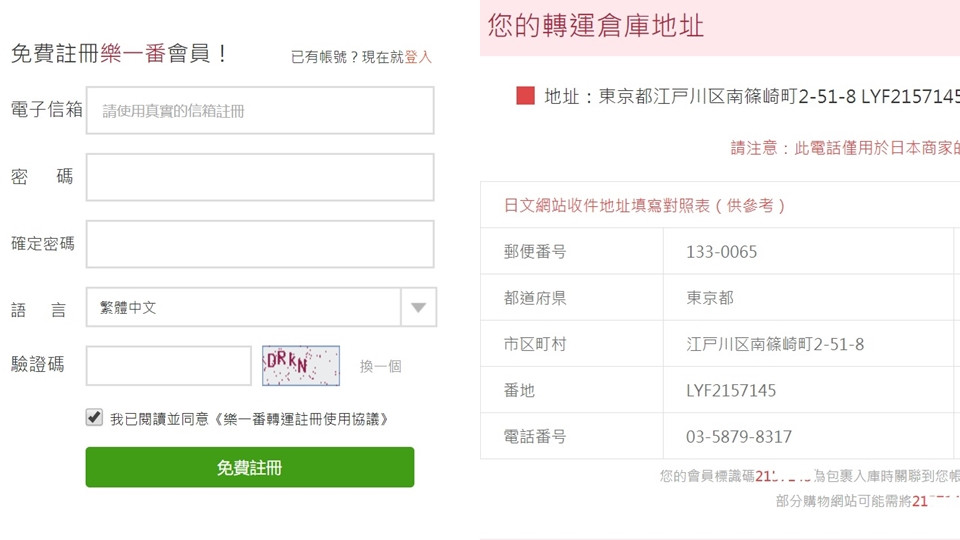The width and height of the screenshot is (960, 540).
Task: Focus the 電子信箱 email input field
Action: point(260,111)
